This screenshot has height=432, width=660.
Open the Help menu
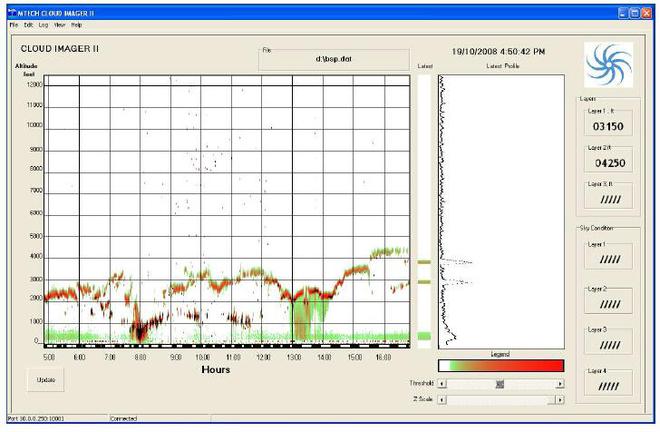(76, 25)
